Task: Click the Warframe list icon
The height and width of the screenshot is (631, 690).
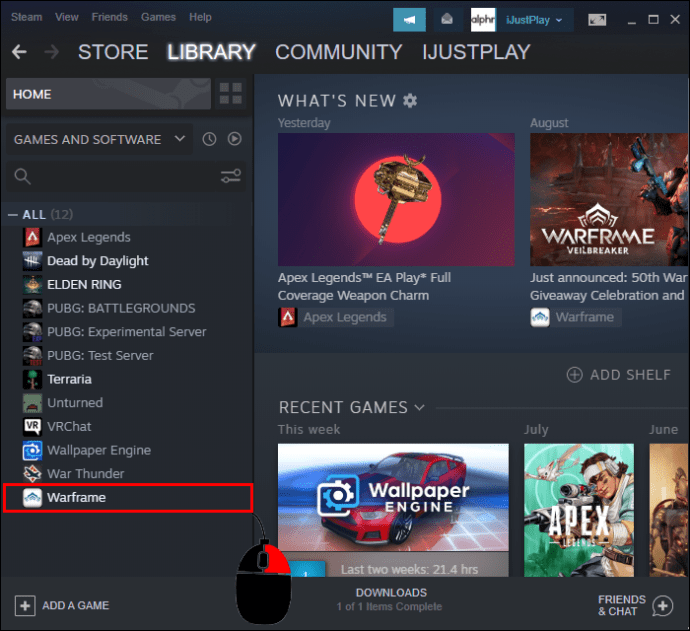Action: (x=33, y=498)
